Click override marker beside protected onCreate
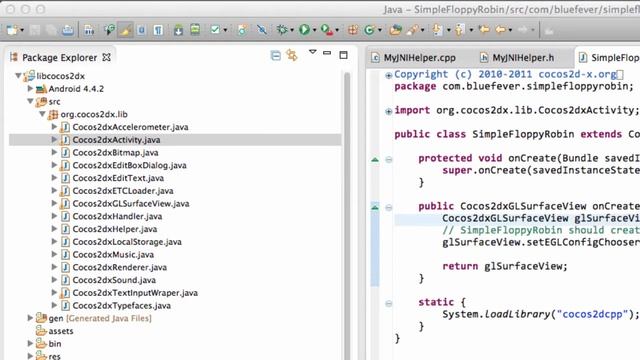 point(375,160)
